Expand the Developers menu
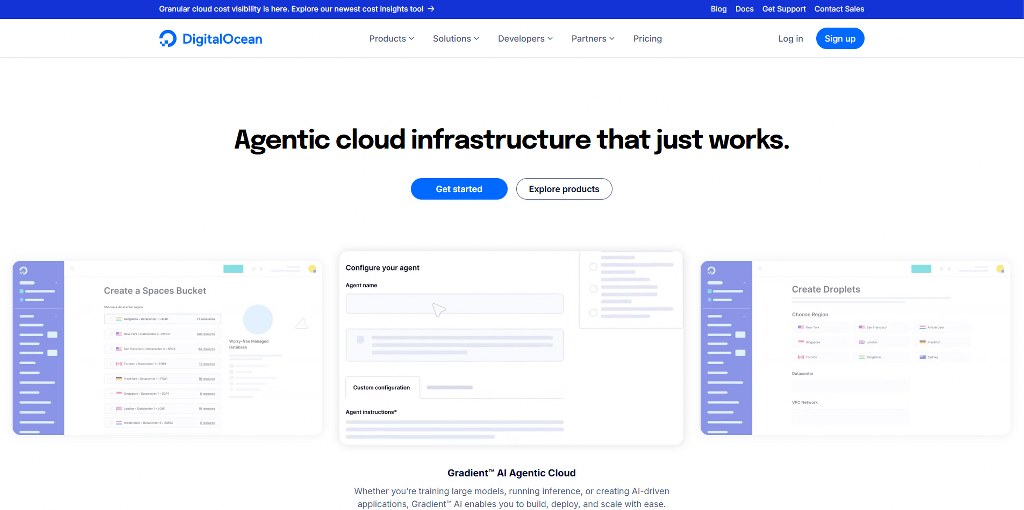1024x510 pixels. pyautogui.click(x=525, y=39)
